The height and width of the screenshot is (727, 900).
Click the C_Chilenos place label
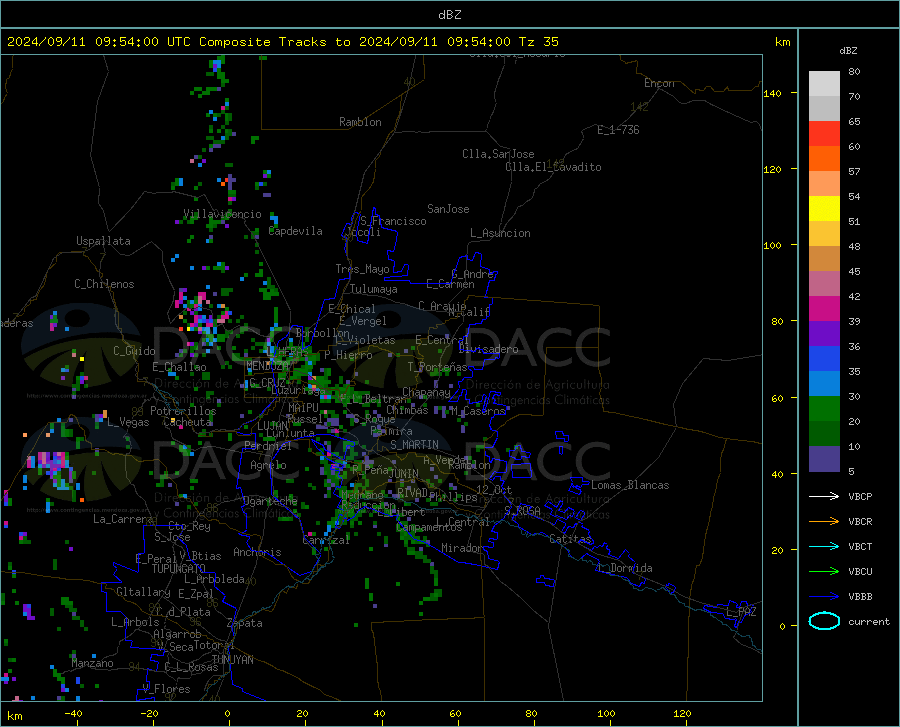pos(104,284)
